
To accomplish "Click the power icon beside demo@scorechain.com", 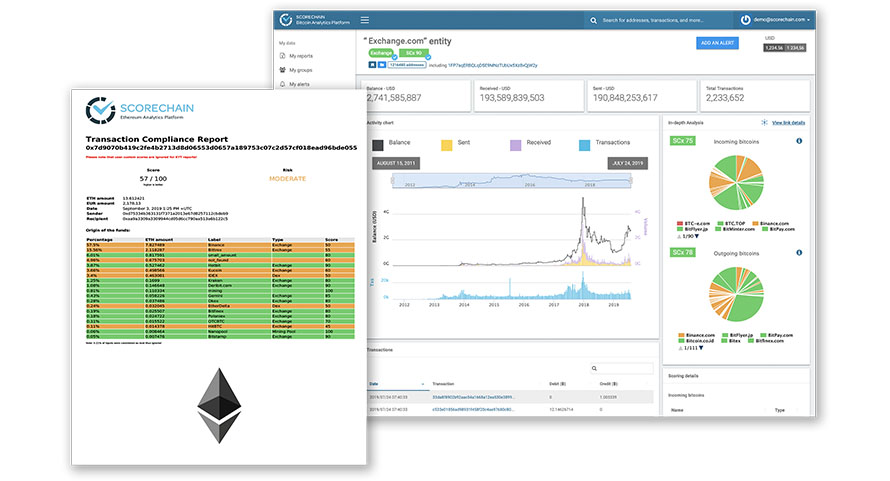I will coord(746,20).
